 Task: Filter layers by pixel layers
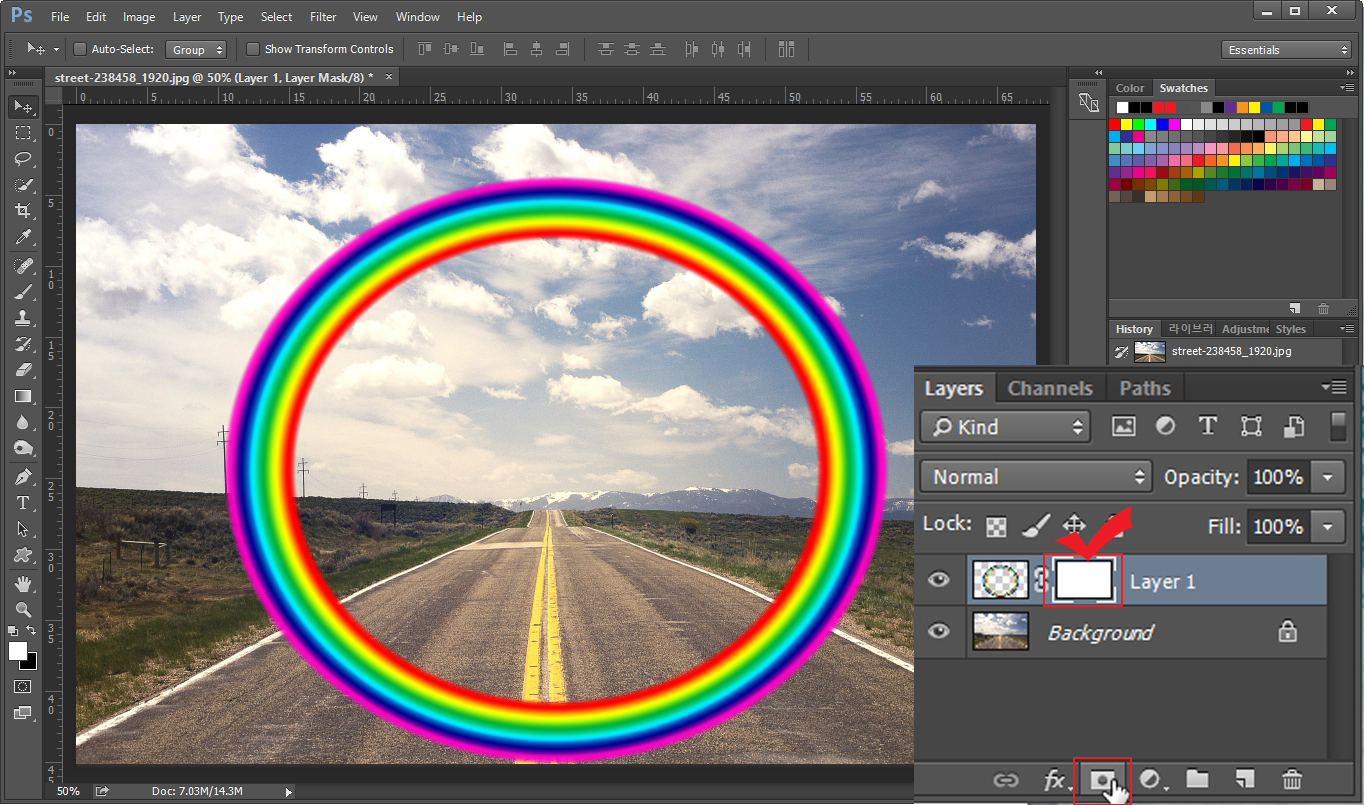[1123, 427]
